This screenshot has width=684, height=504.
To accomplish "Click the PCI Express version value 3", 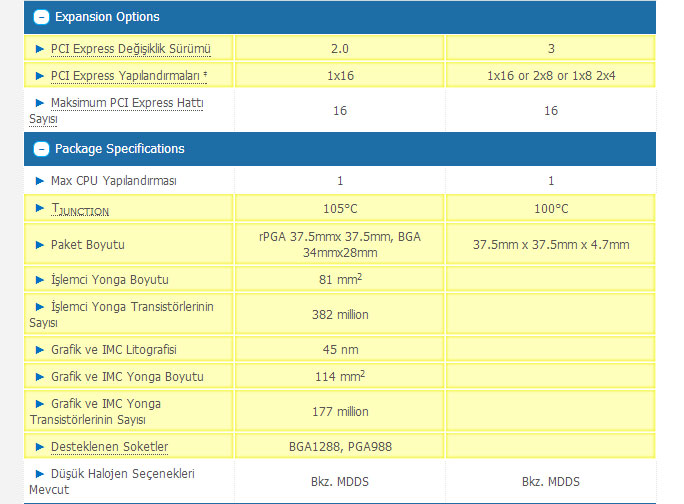I will point(551,49).
